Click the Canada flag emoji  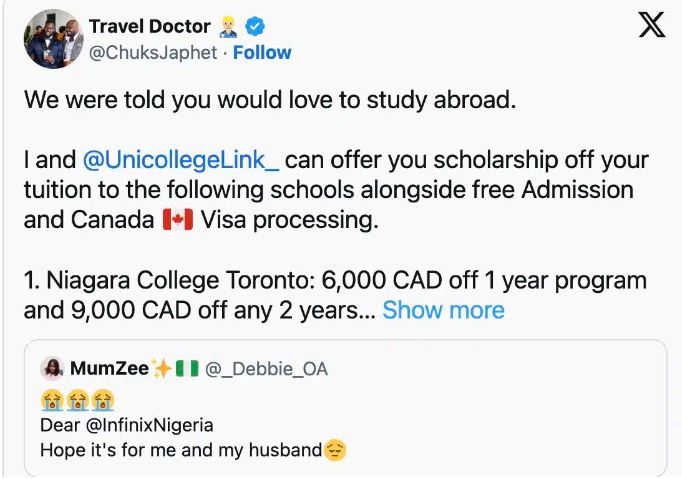[x=176, y=220]
